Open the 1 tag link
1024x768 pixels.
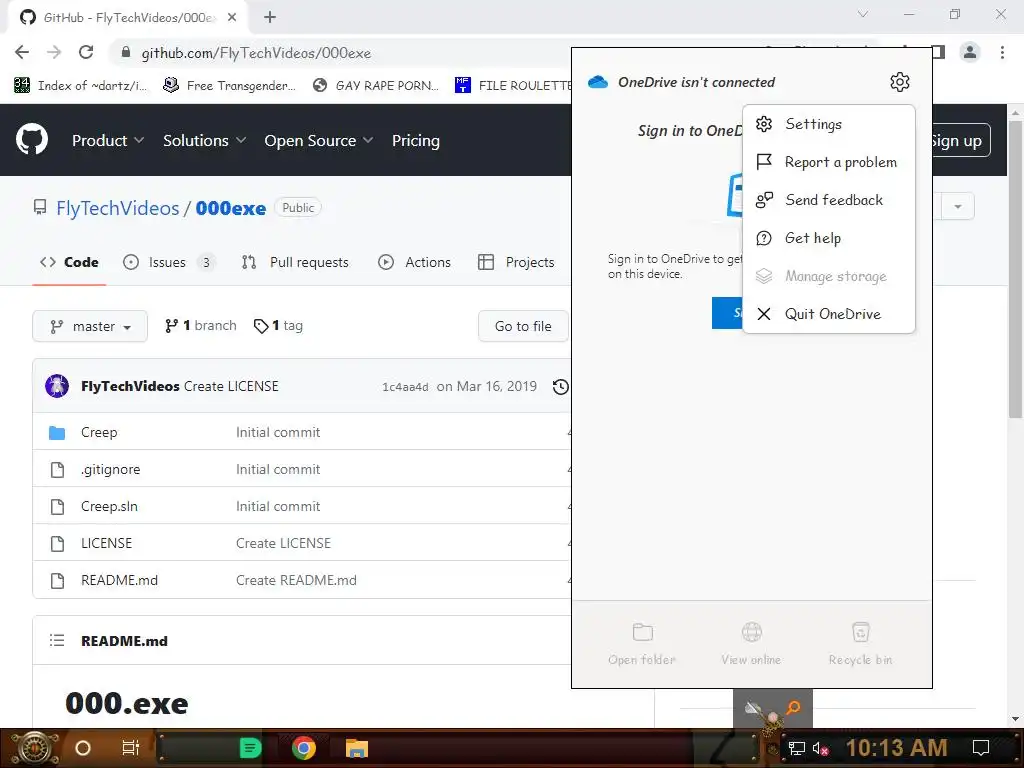[278, 325]
